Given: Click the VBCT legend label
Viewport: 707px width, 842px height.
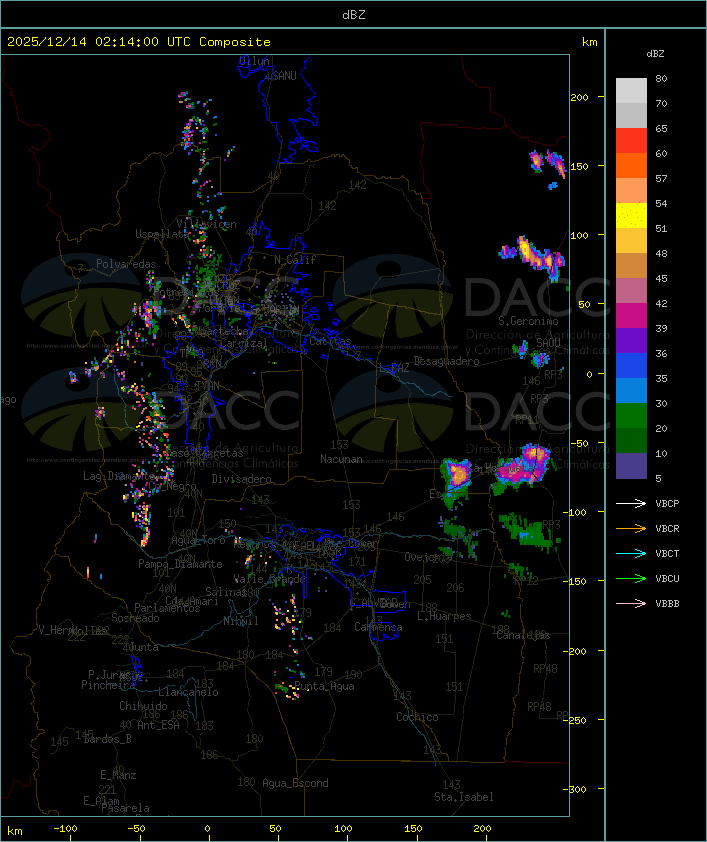Looking at the screenshot, I should [x=667, y=553].
